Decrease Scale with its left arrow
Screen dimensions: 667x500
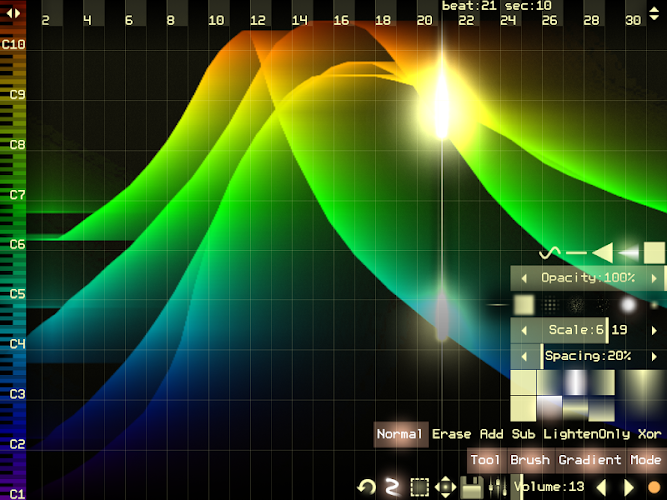(x=524, y=330)
